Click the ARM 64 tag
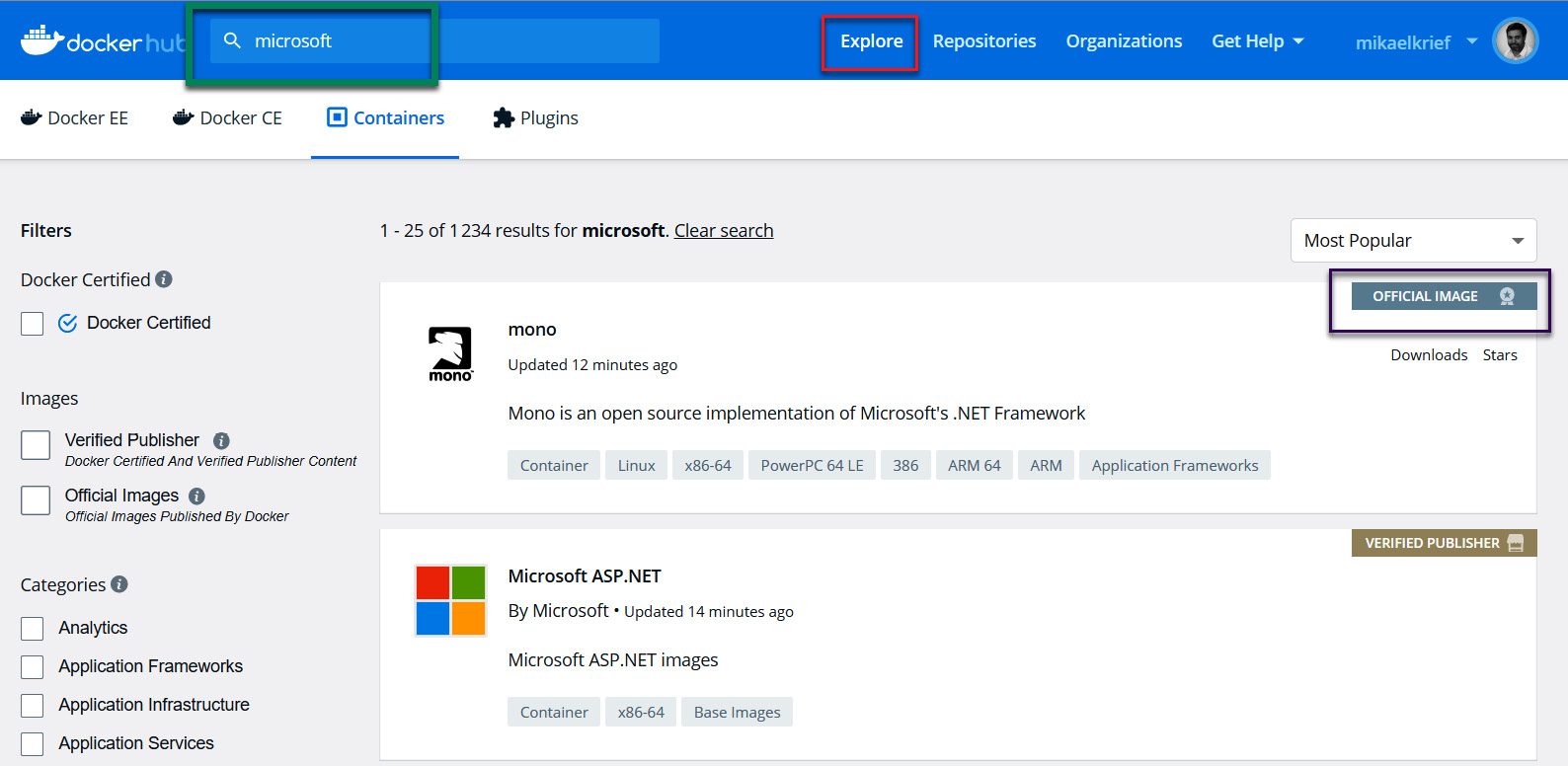This screenshot has width=1568, height=766. click(x=975, y=466)
